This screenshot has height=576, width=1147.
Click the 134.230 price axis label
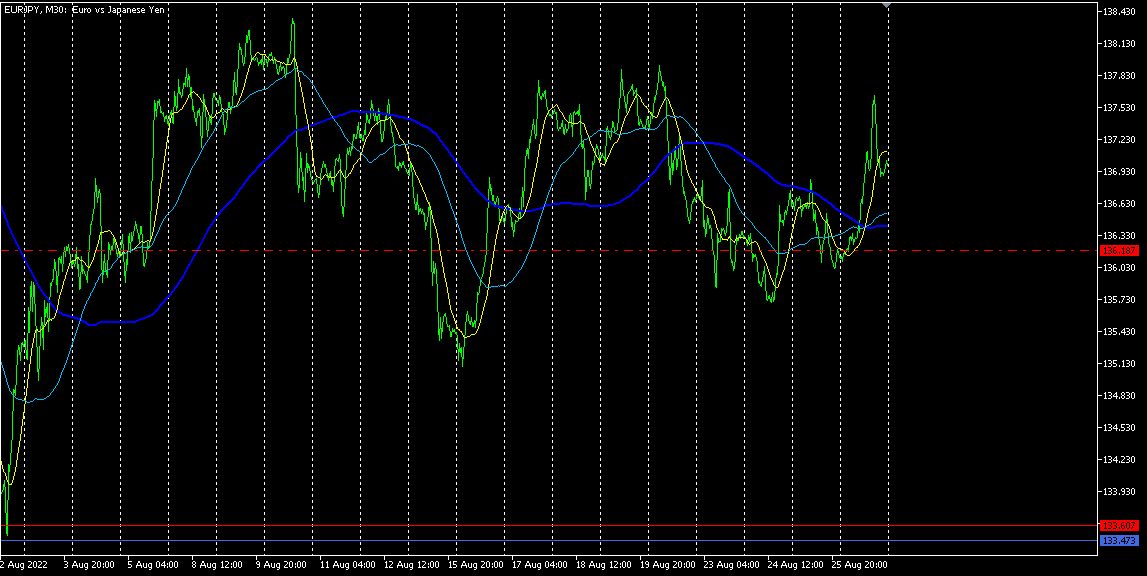tap(1119, 460)
